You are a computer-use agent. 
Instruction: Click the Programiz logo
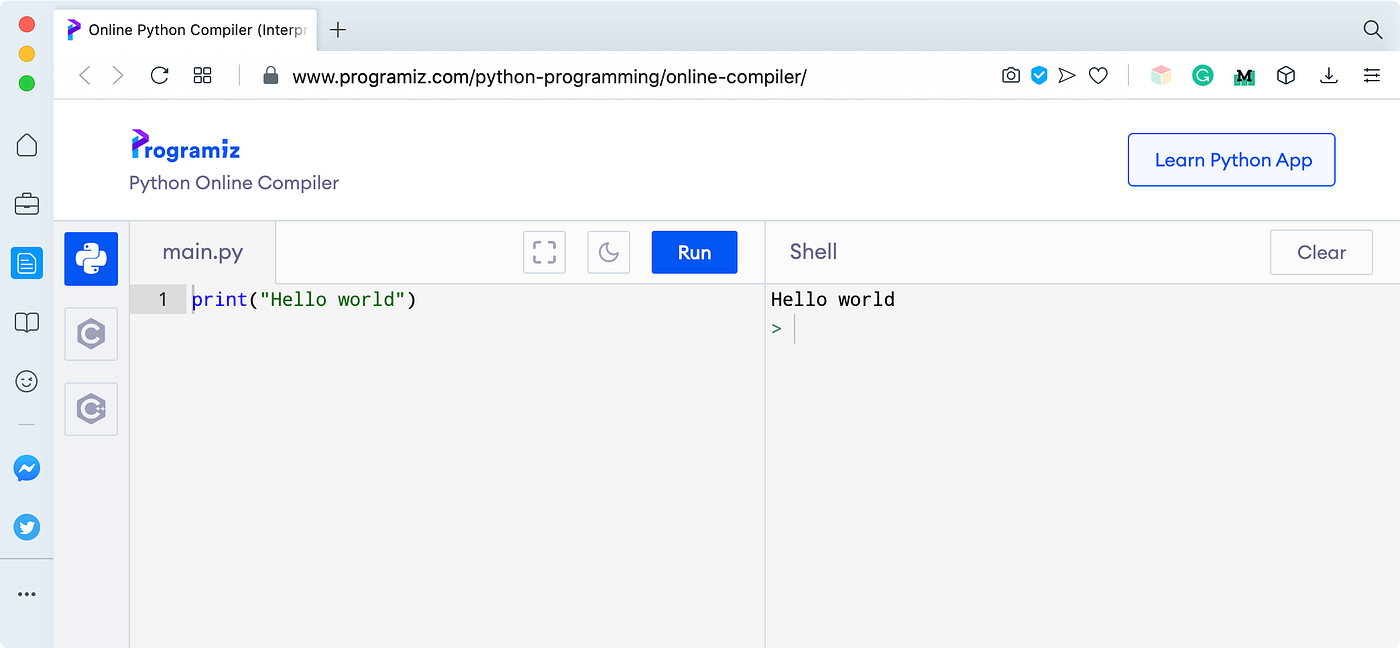point(186,146)
